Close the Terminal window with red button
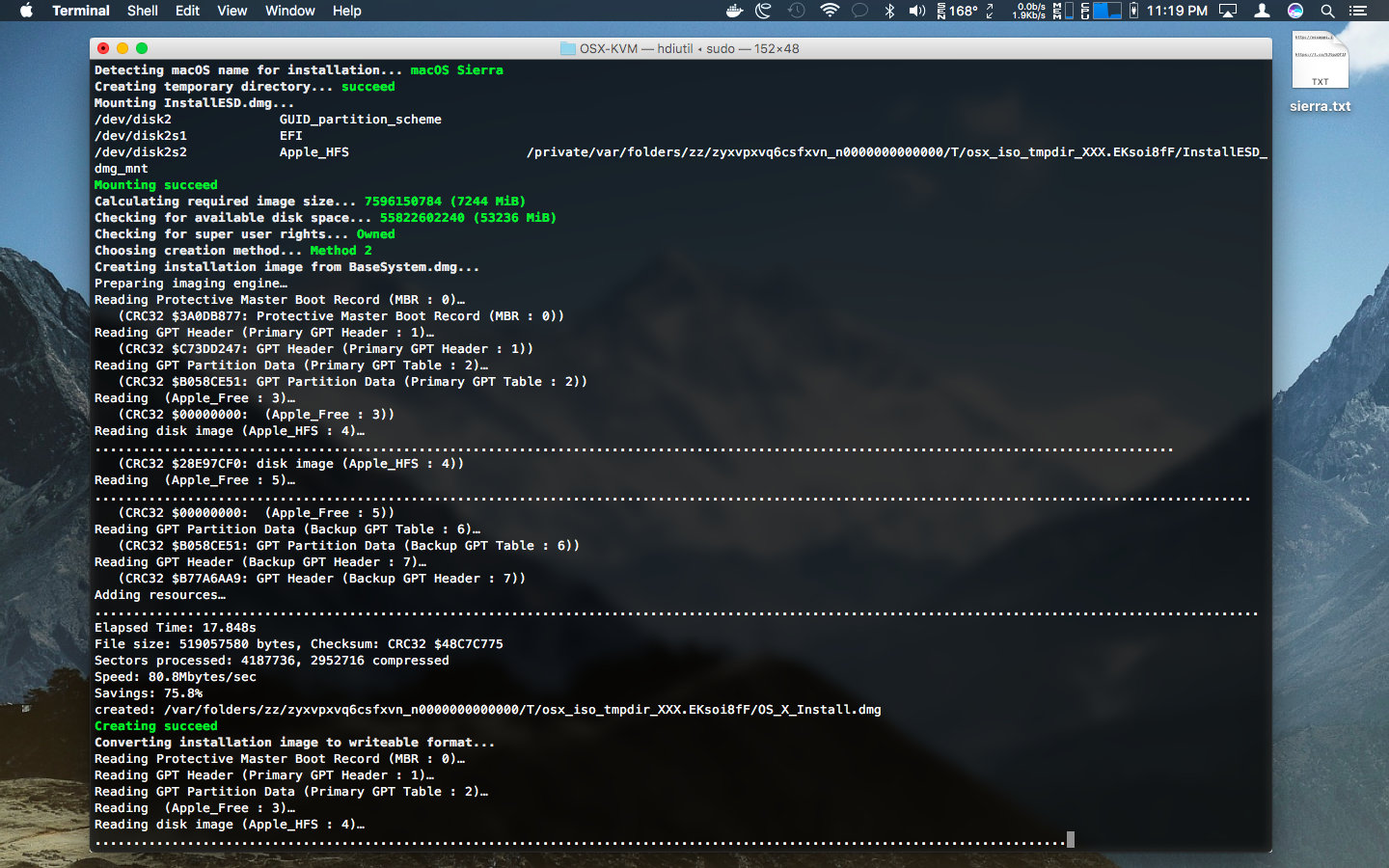Image resolution: width=1389 pixels, height=868 pixels. pyautogui.click(x=103, y=48)
